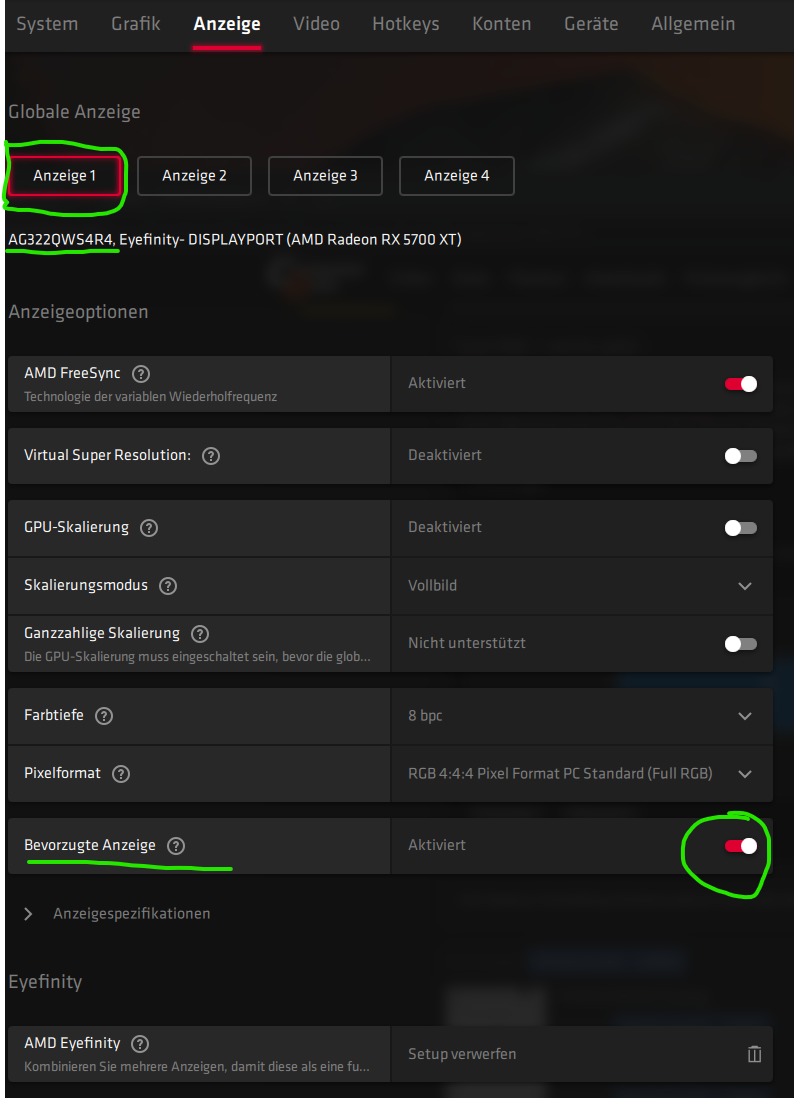The image size is (794, 1098).
Task: Click the AG322QWS4R4 display name text
Action: [61, 239]
